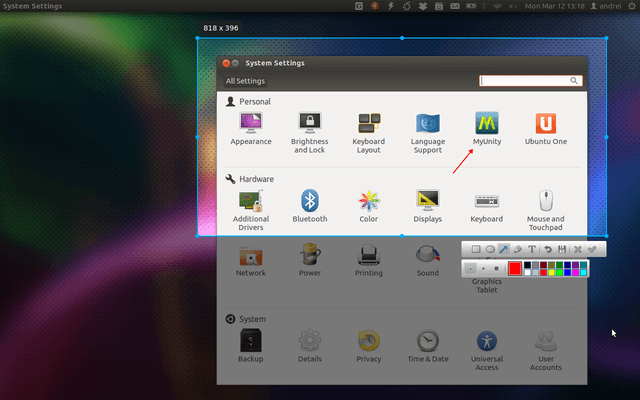Open Brightness and Lock settings

pyautogui.click(x=309, y=133)
